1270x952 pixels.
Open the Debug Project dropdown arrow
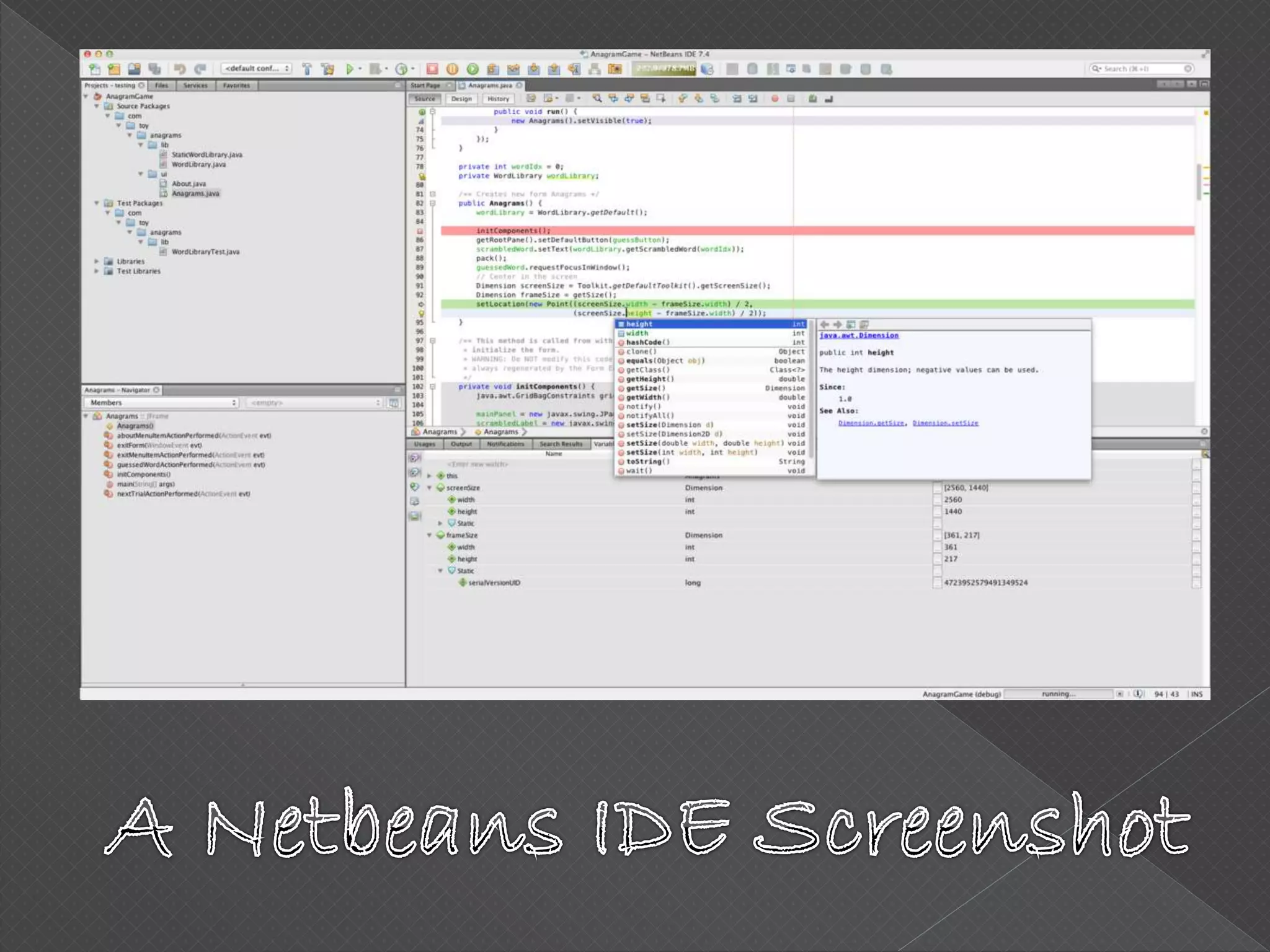pyautogui.click(x=386, y=69)
